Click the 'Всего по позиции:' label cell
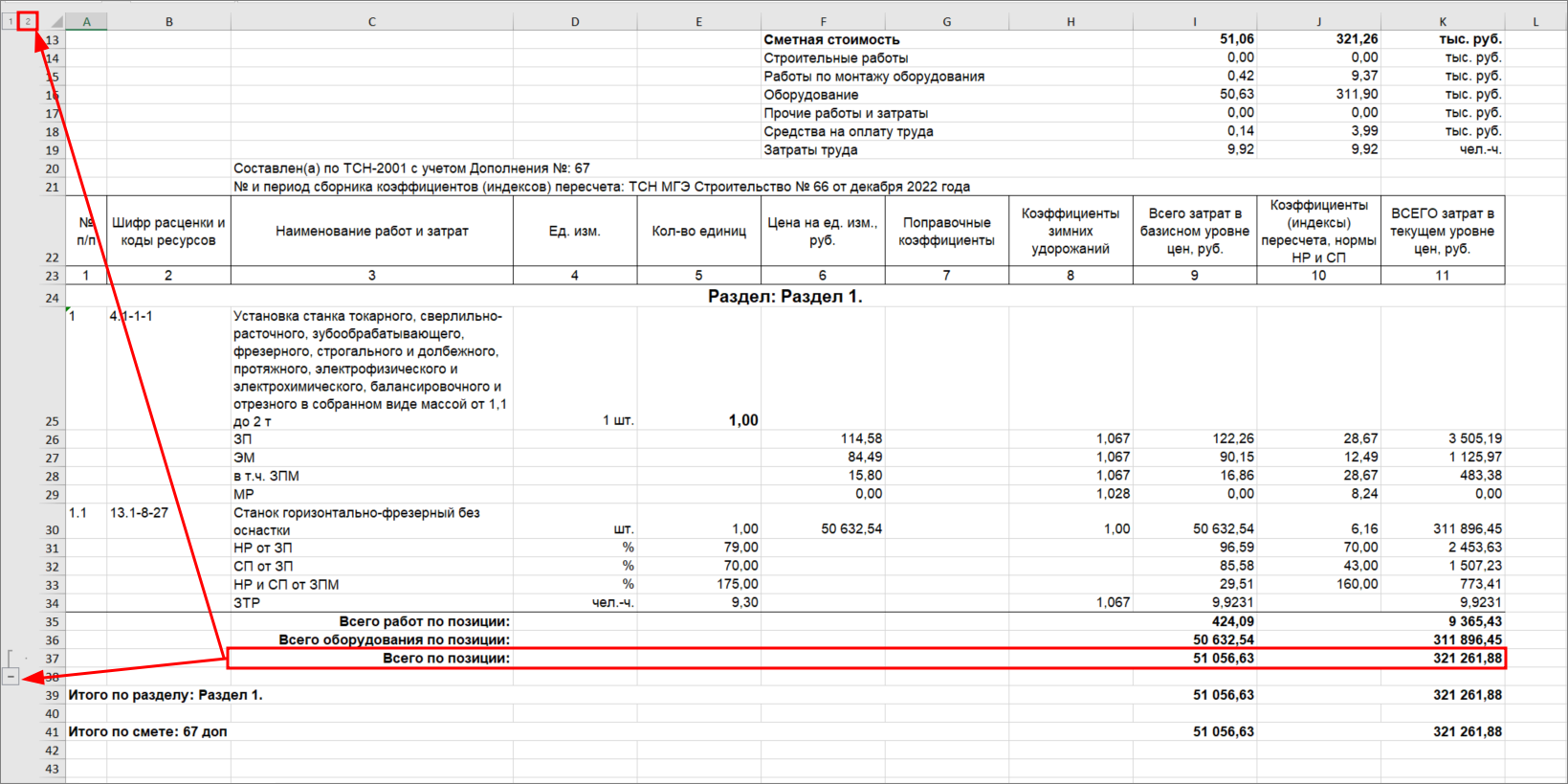This screenshot has height=784, width=1568. click(371, 659)
